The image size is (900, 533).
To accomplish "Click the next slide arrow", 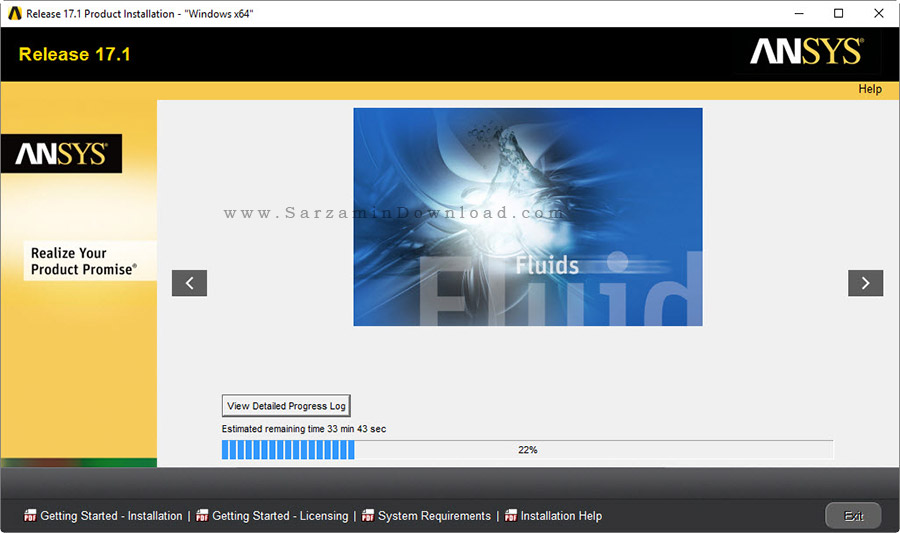I will tap(865, 283).
